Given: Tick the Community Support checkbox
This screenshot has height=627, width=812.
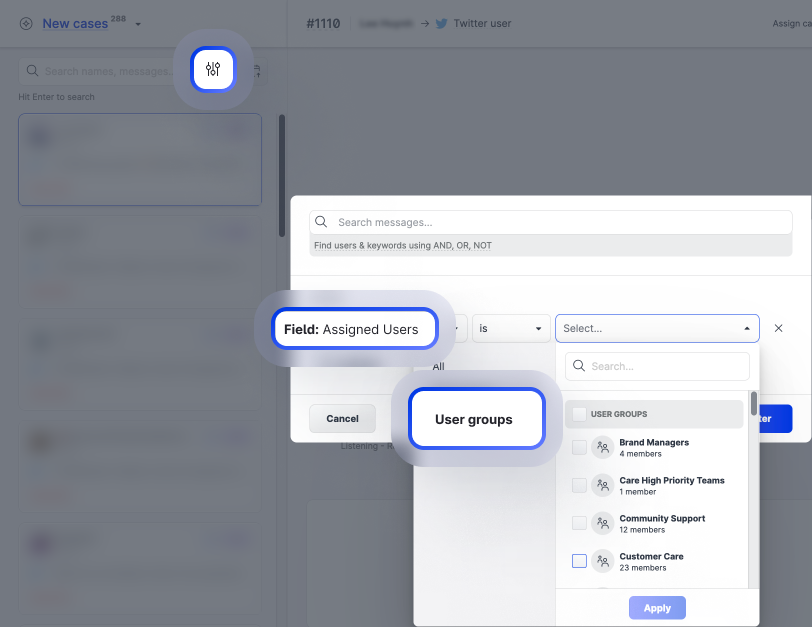Looking at the screenshot, I should click(x=579, y=524).
